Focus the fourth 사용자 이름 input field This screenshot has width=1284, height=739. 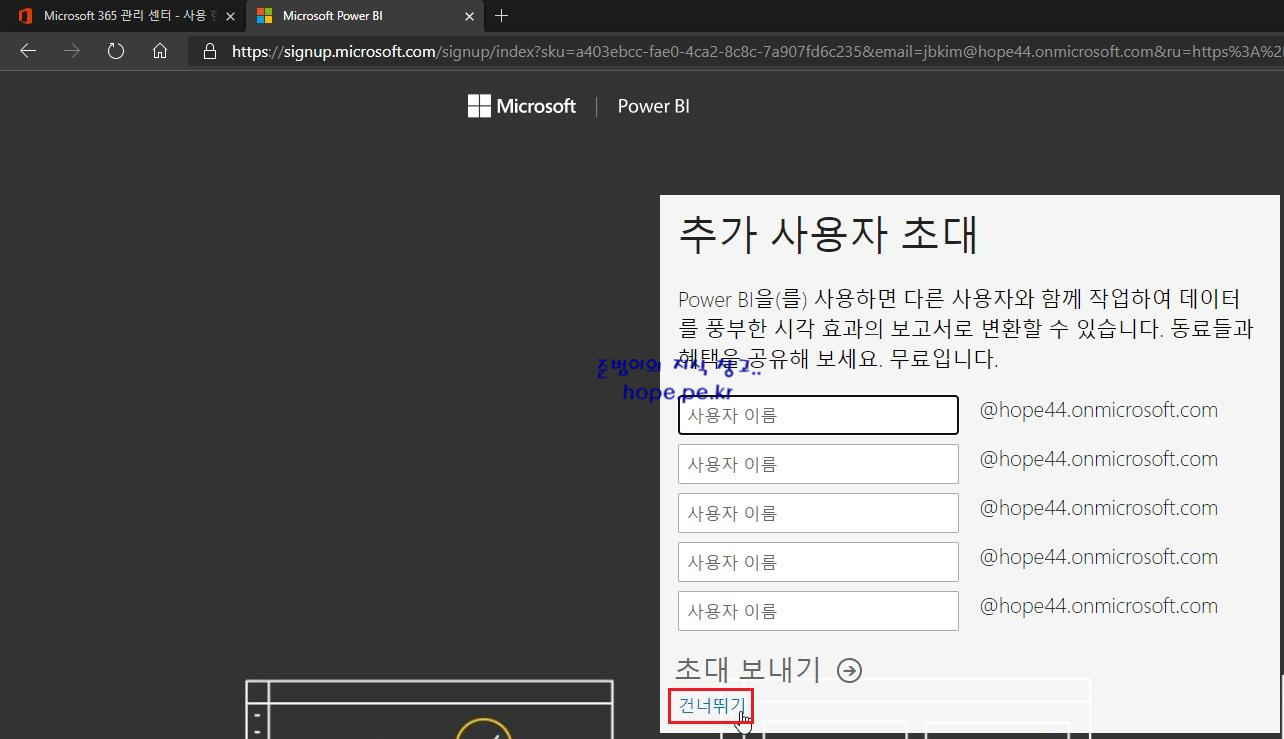tap(818, 562)
